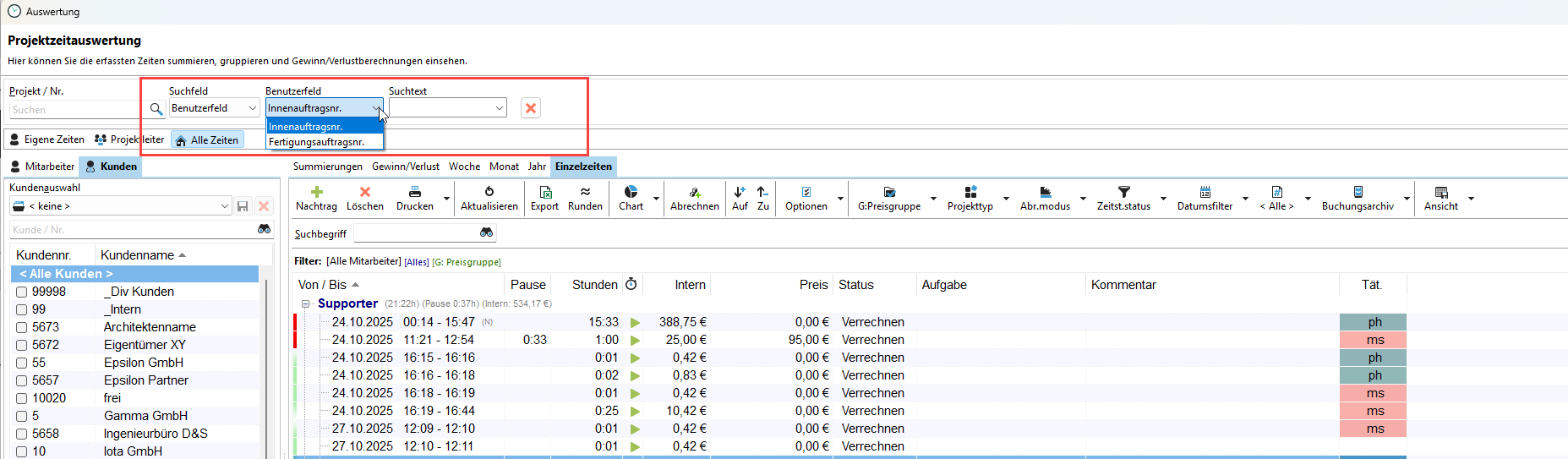Image resolution: width=1568 pixels, height=459 pixels.
Task: Switch to the Mitarbeiter tab
Action: (42, 167)
